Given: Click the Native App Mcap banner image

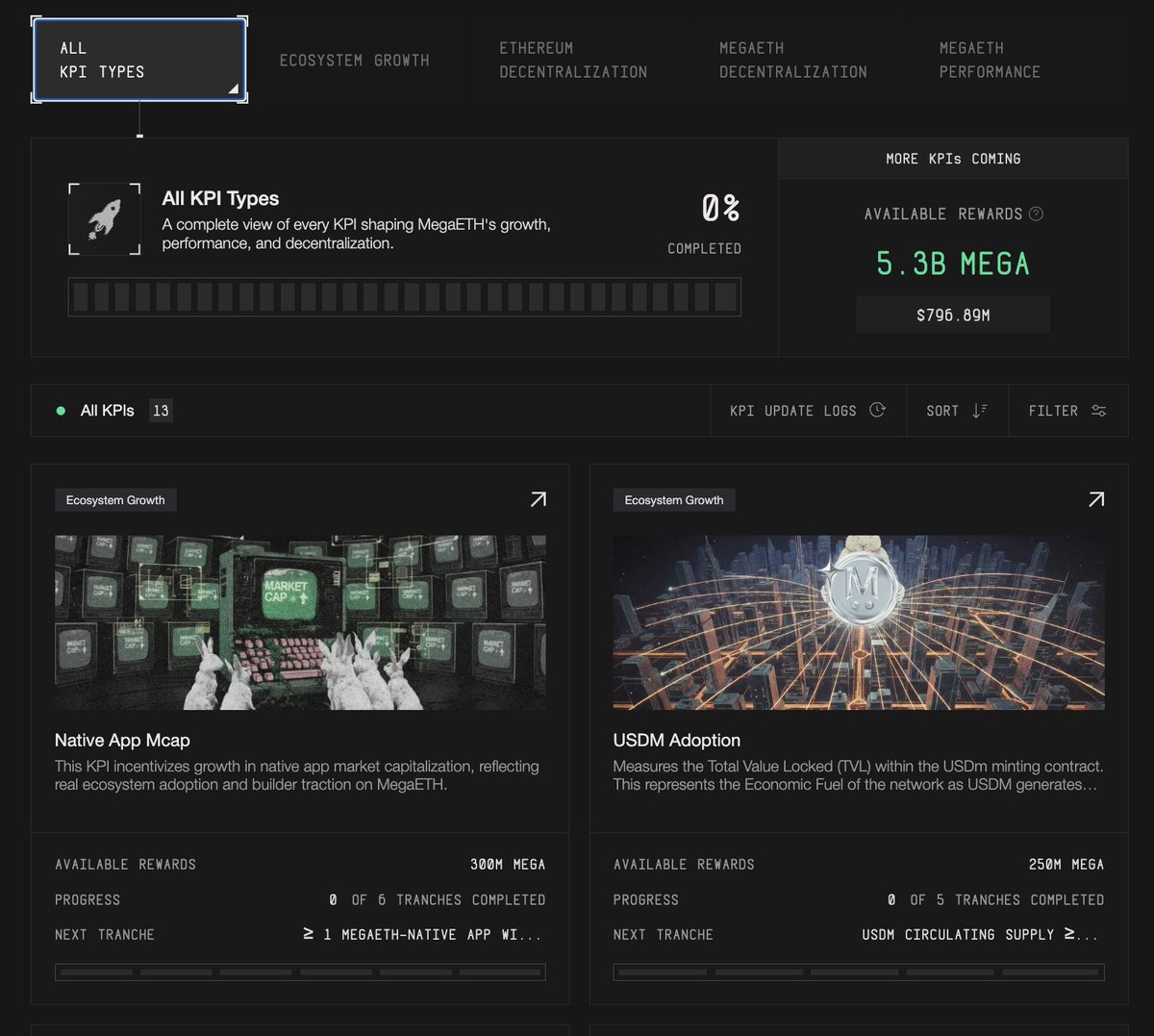Looking at the screenshot, I should pos(300,622).
